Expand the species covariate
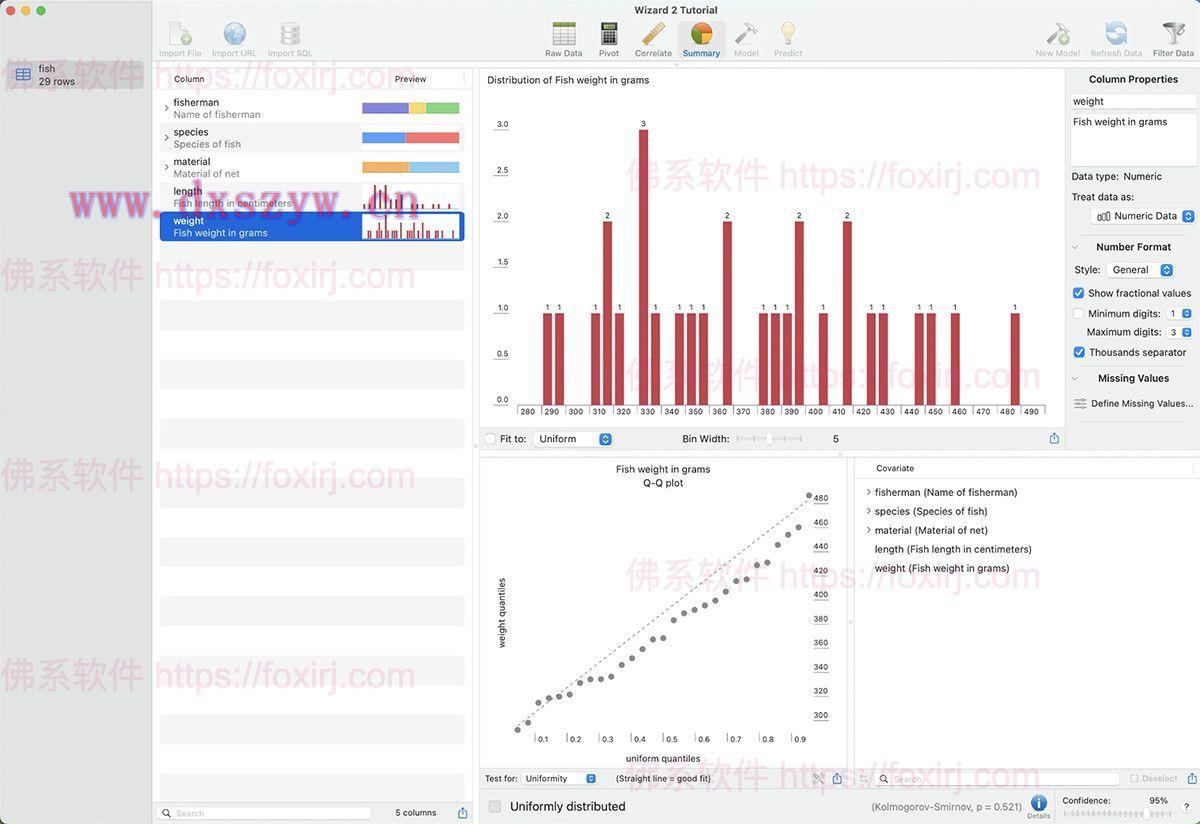 coord(868,511)
